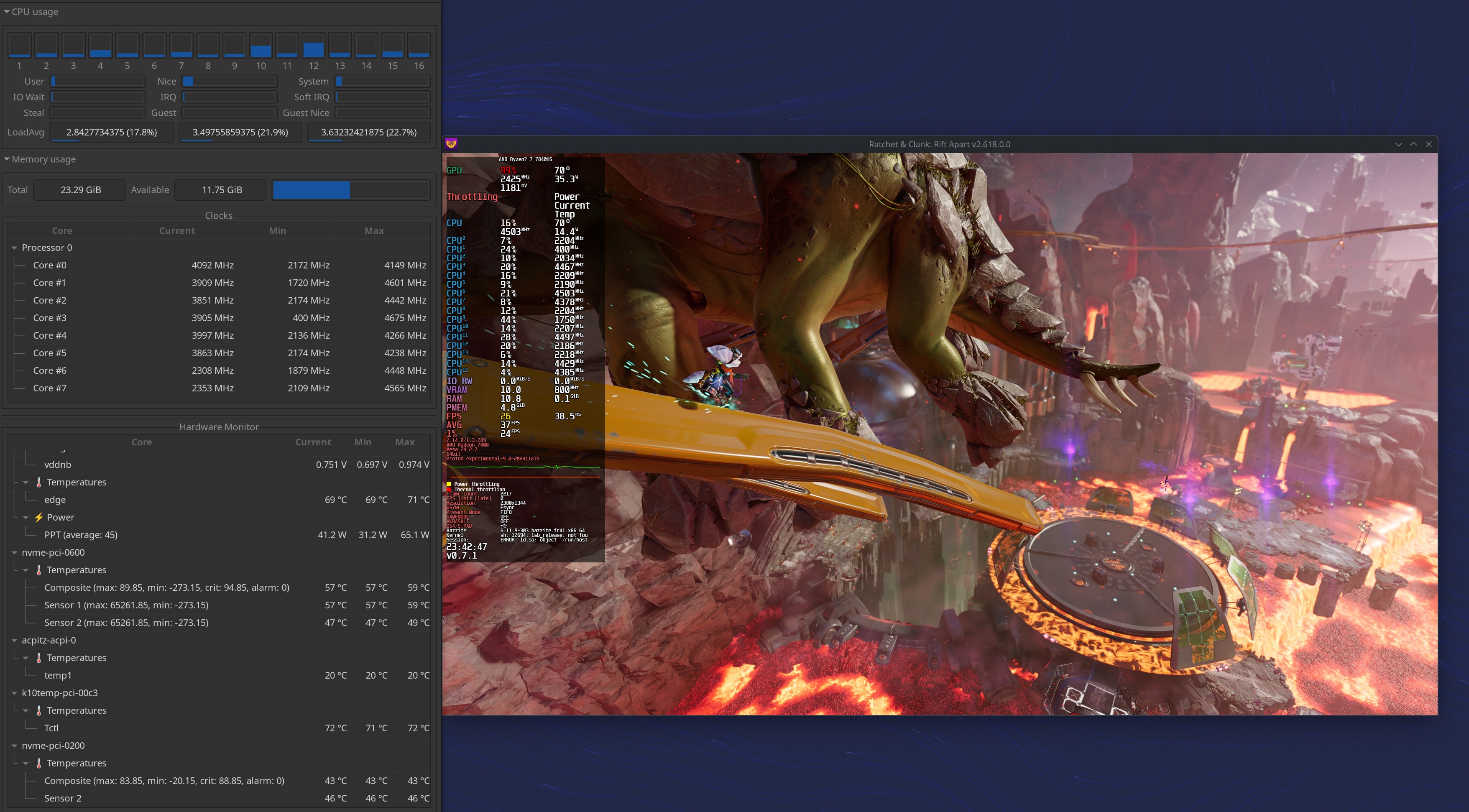
Task: Collapse the Processor 0 tree node
Action: 14,248
